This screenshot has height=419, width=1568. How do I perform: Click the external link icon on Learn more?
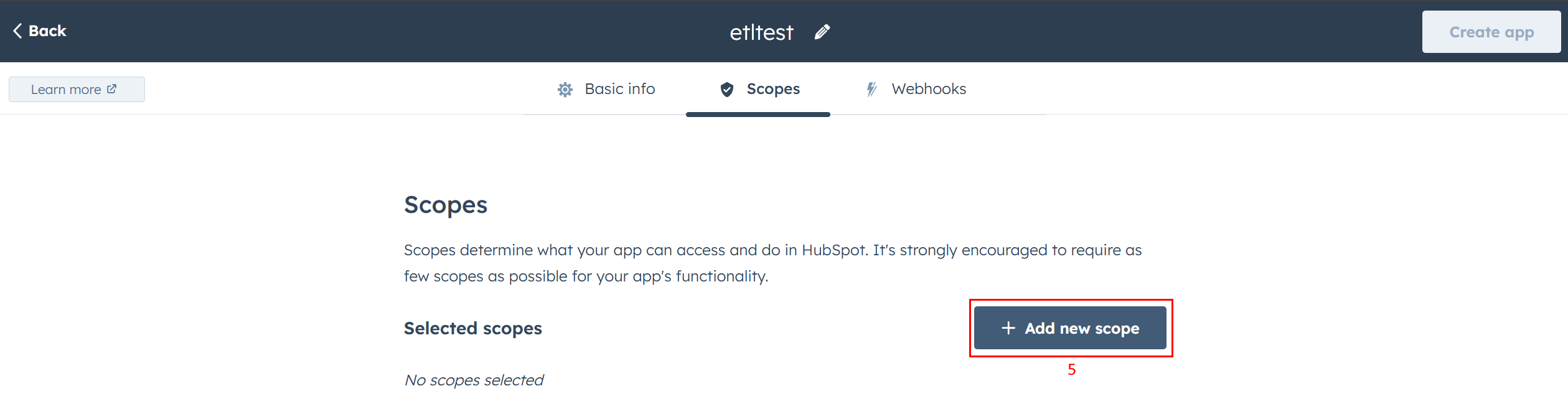tap(113, 88)
